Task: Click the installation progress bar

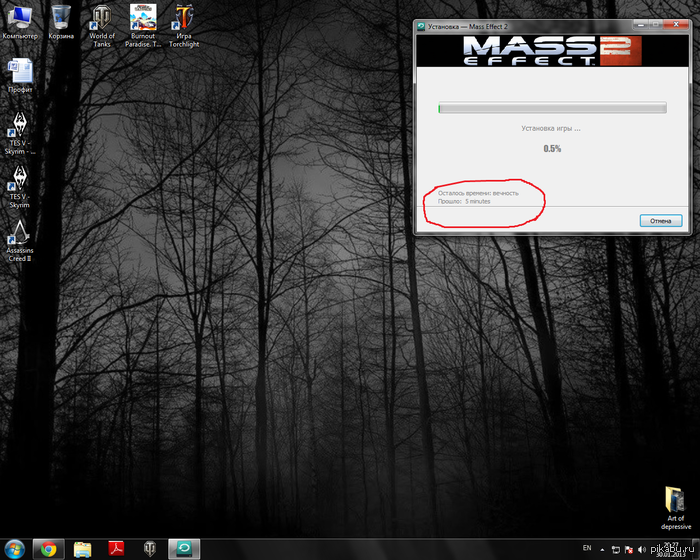Action: click(x=552, y=108)
